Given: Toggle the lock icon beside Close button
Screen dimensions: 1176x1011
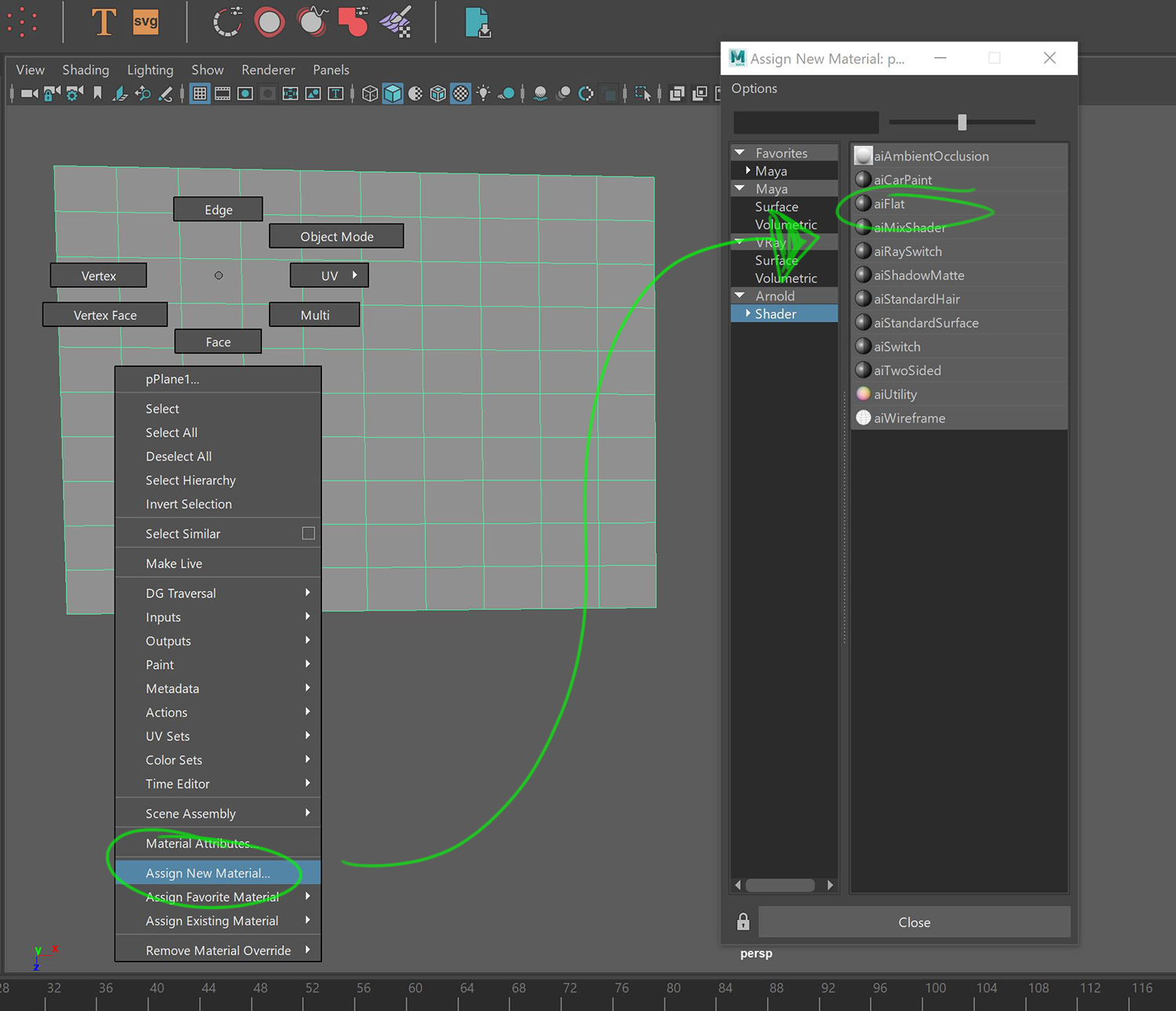Looking at the screenshot, I should (743, 922).
